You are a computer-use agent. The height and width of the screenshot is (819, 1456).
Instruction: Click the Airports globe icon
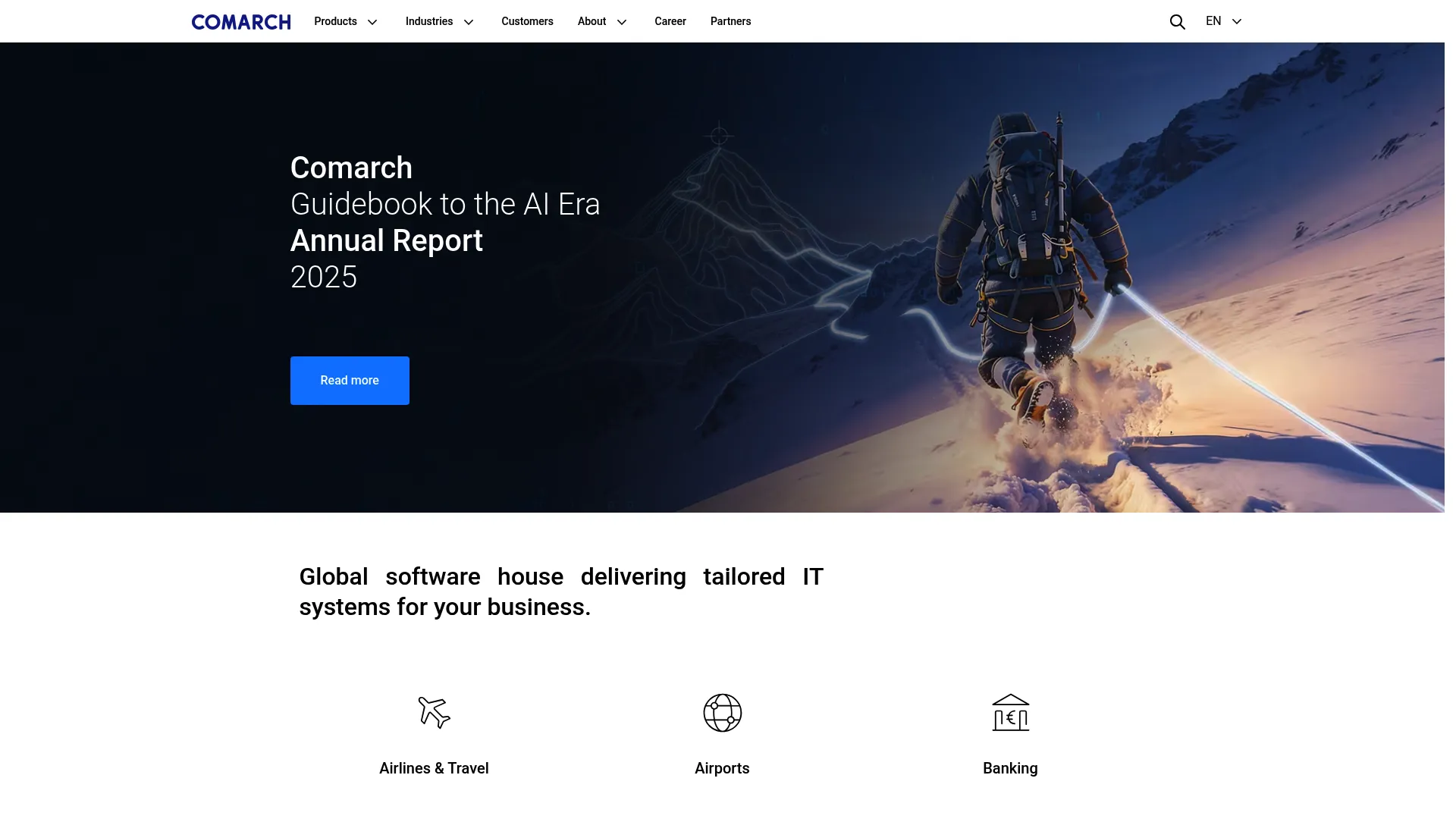(722, 713)
